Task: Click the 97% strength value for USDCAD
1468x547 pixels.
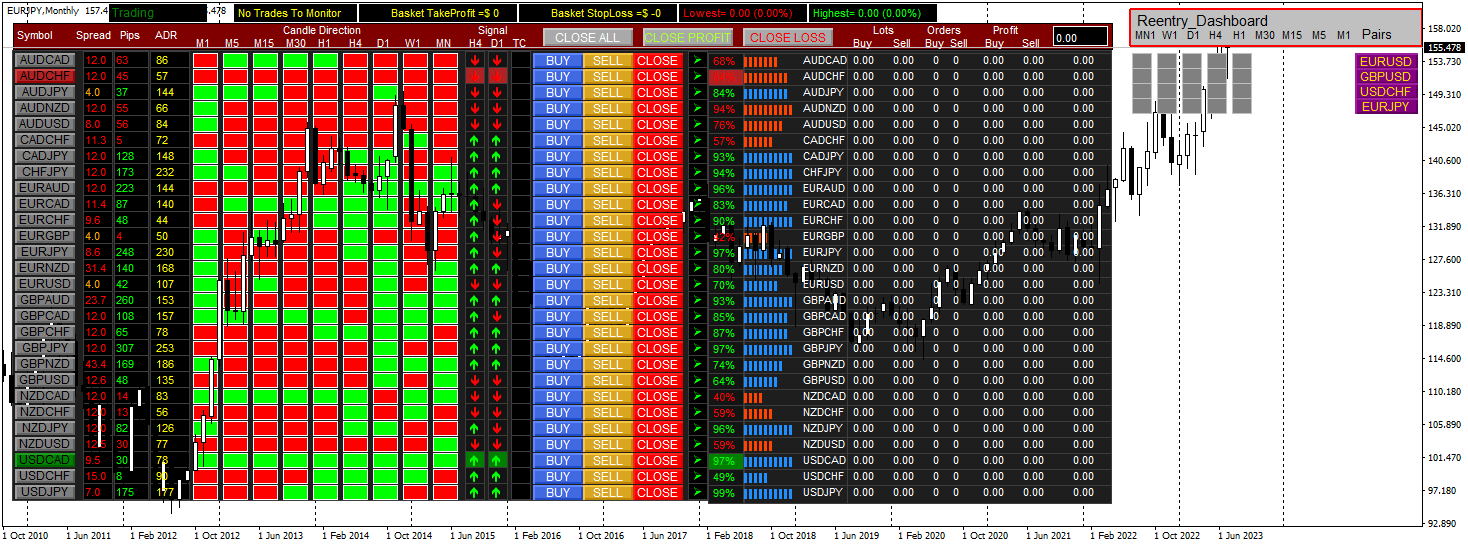Action: pos(724,461)
